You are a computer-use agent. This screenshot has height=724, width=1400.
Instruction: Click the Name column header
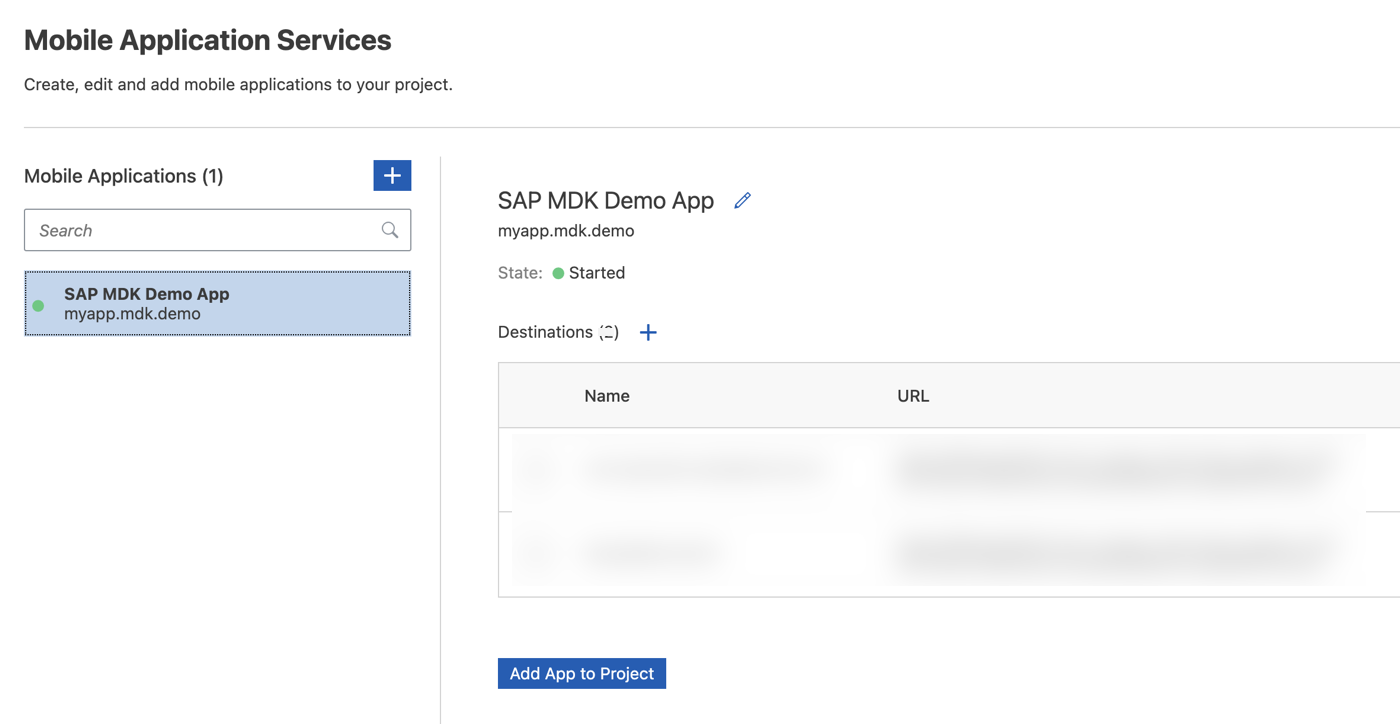click(607, 396)
